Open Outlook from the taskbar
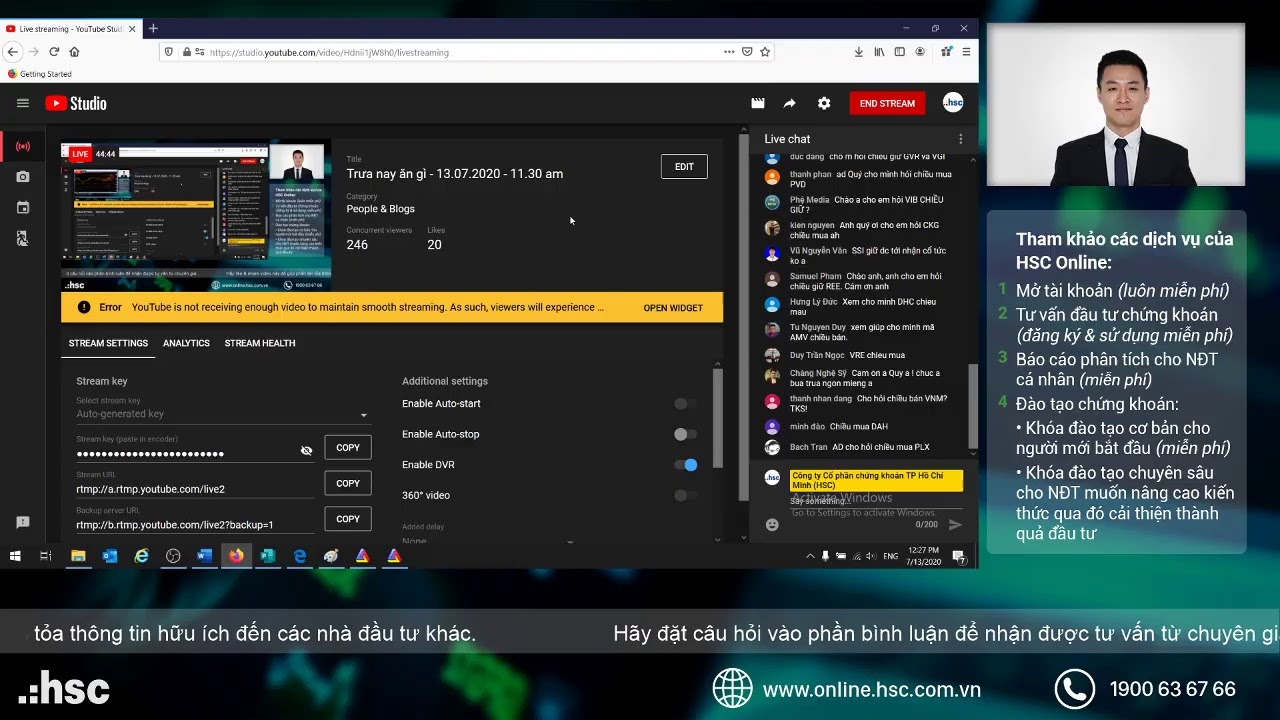 point(110,556)
